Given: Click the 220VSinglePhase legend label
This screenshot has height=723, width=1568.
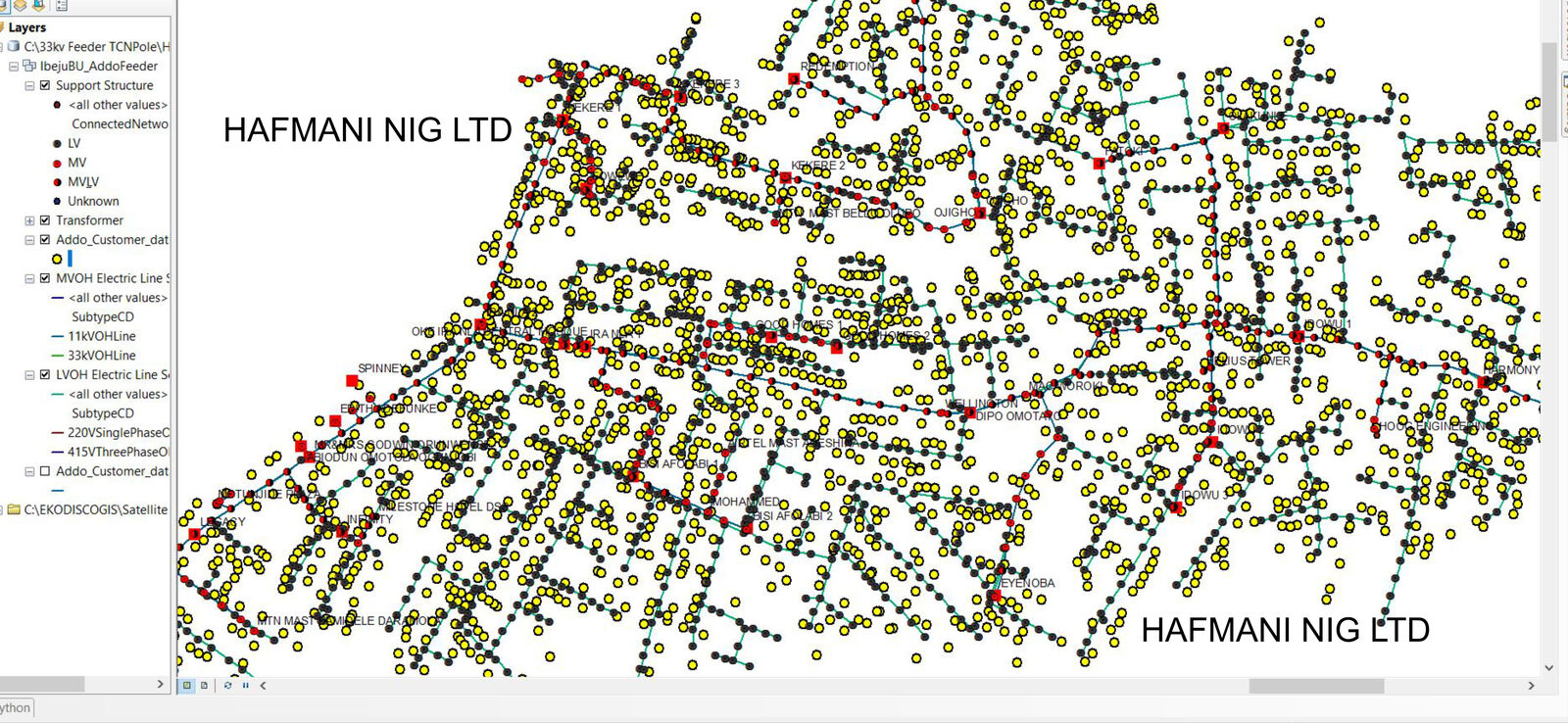Looking at the screenshot, I should pos(119,432).
